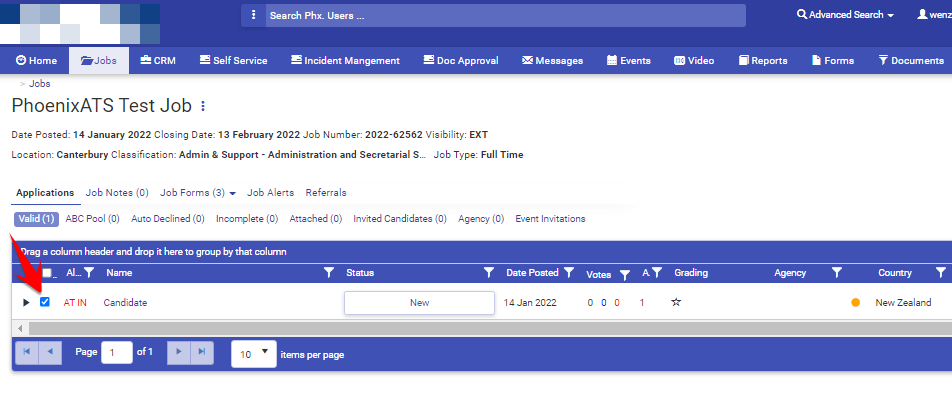The height and width of the screenshot is (398, 952).
Task: Open the Job Forms (3) dropdown
Action: [198, 193]
